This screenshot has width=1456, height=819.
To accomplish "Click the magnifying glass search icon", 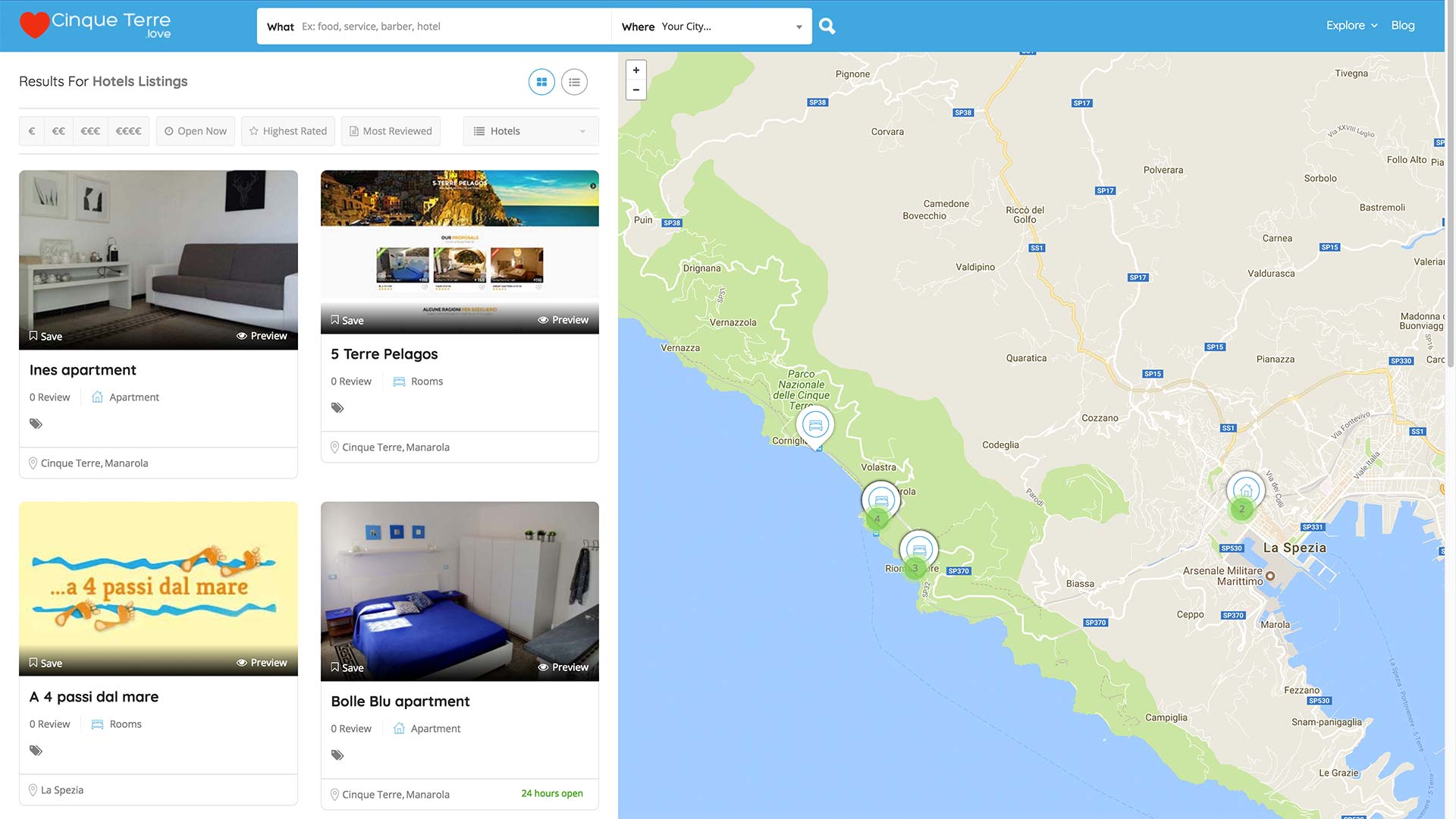I will (827, 27).
